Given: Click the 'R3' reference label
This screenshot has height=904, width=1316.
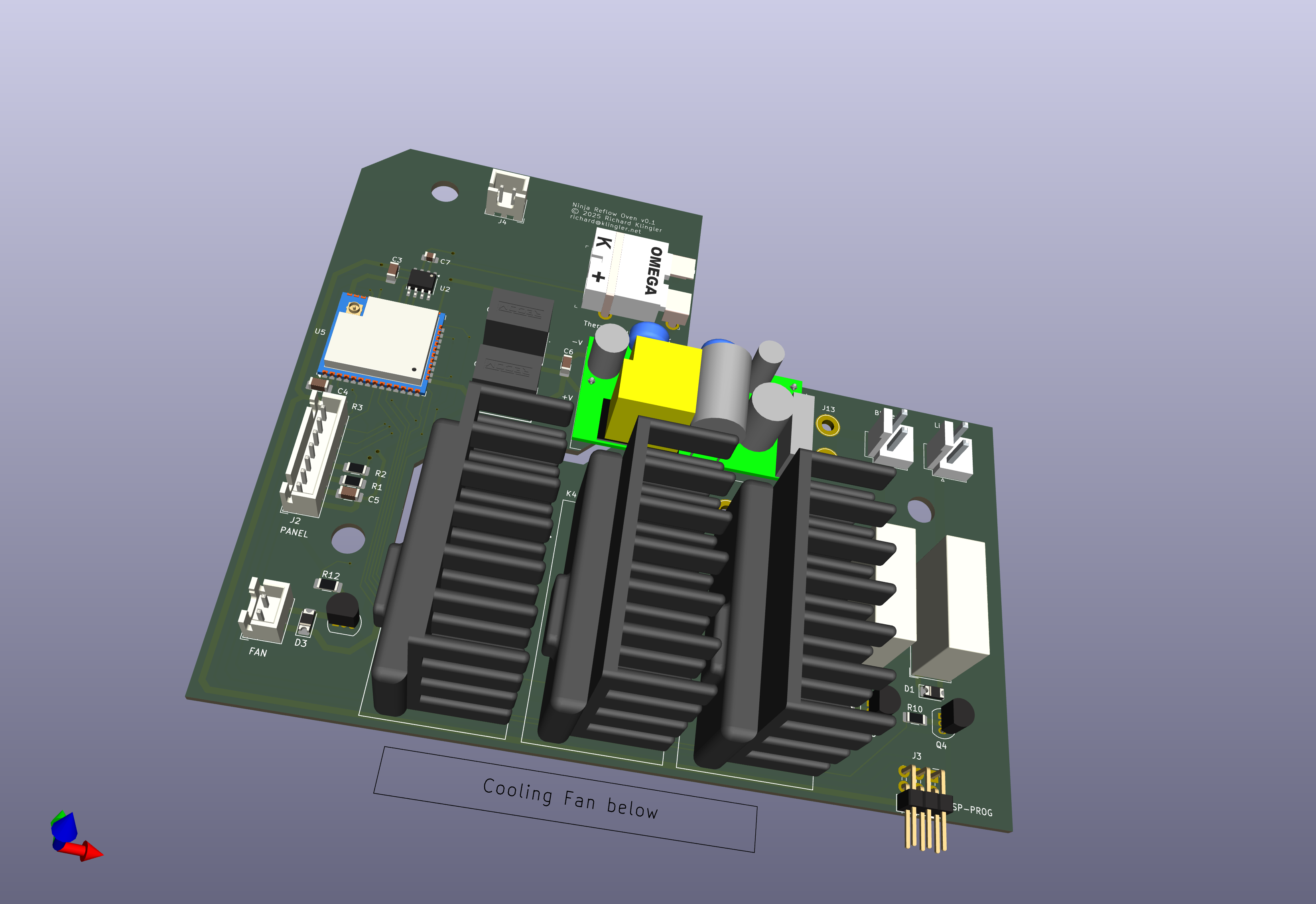Looking at the screenshot, I should tap(357, 407).
